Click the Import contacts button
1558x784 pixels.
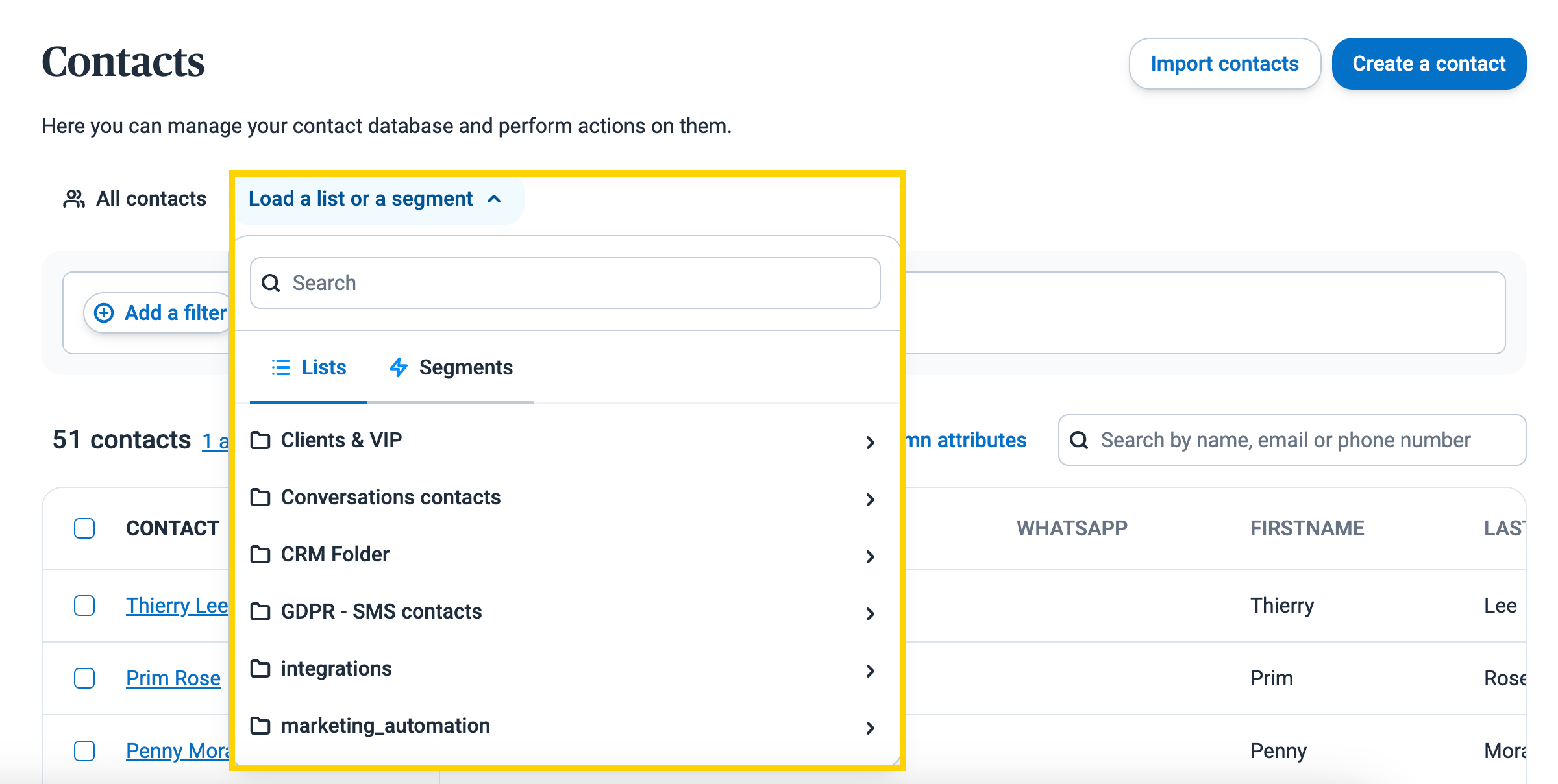click(1224, 63)
